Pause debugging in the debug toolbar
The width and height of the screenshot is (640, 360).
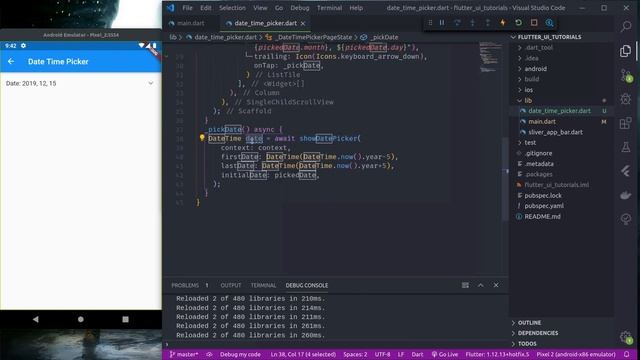tap(442, 23)
